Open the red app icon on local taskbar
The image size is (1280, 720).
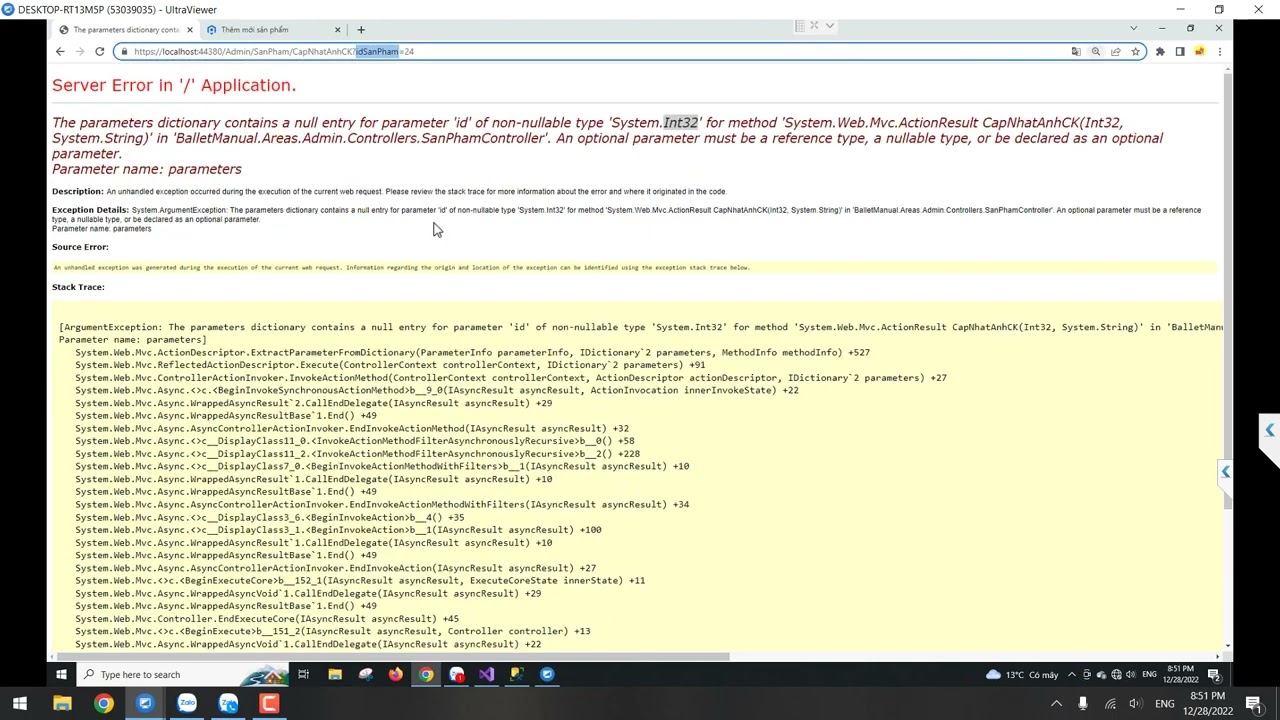[x=269, y=704]
